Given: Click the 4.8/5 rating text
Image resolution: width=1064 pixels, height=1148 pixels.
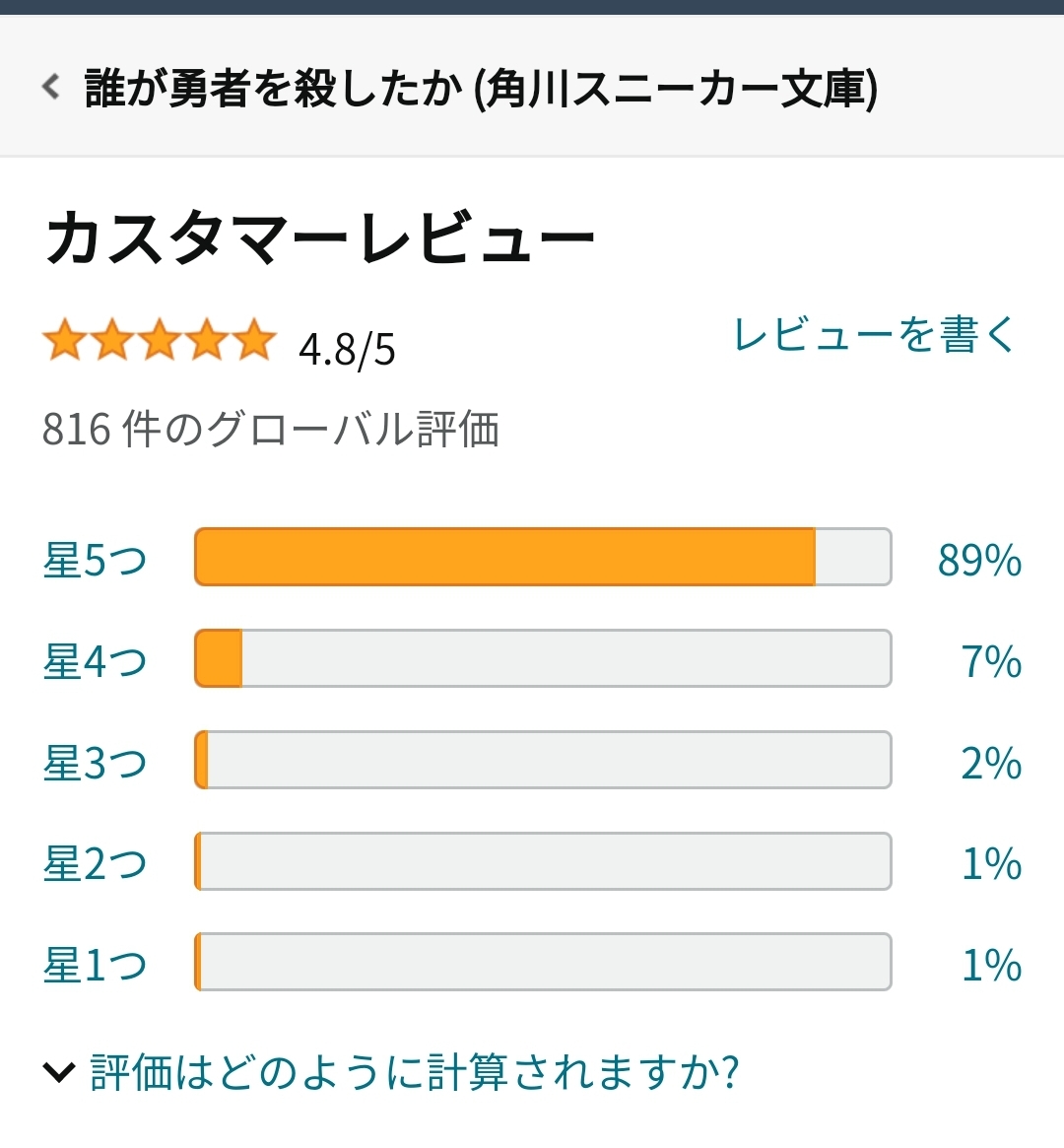Looking at the screenshot, I should coord(347,349).
